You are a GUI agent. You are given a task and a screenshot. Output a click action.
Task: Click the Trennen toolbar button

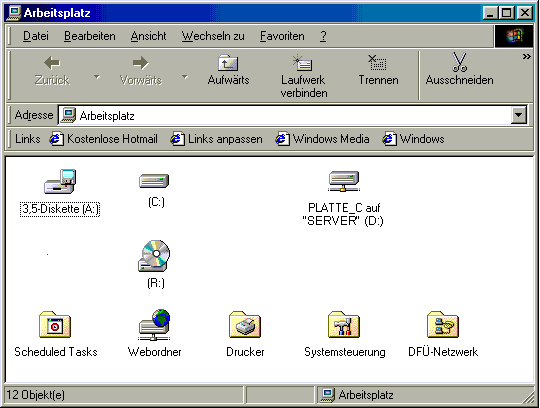(x=378, y=70)
